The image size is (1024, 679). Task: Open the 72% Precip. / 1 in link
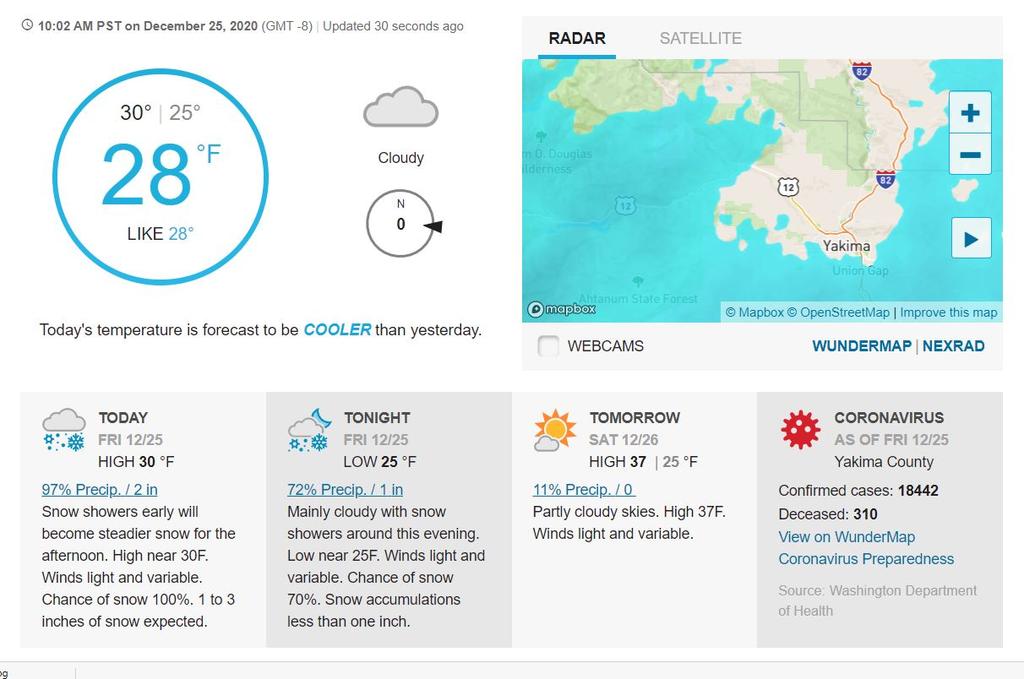(x=345, y=490)
